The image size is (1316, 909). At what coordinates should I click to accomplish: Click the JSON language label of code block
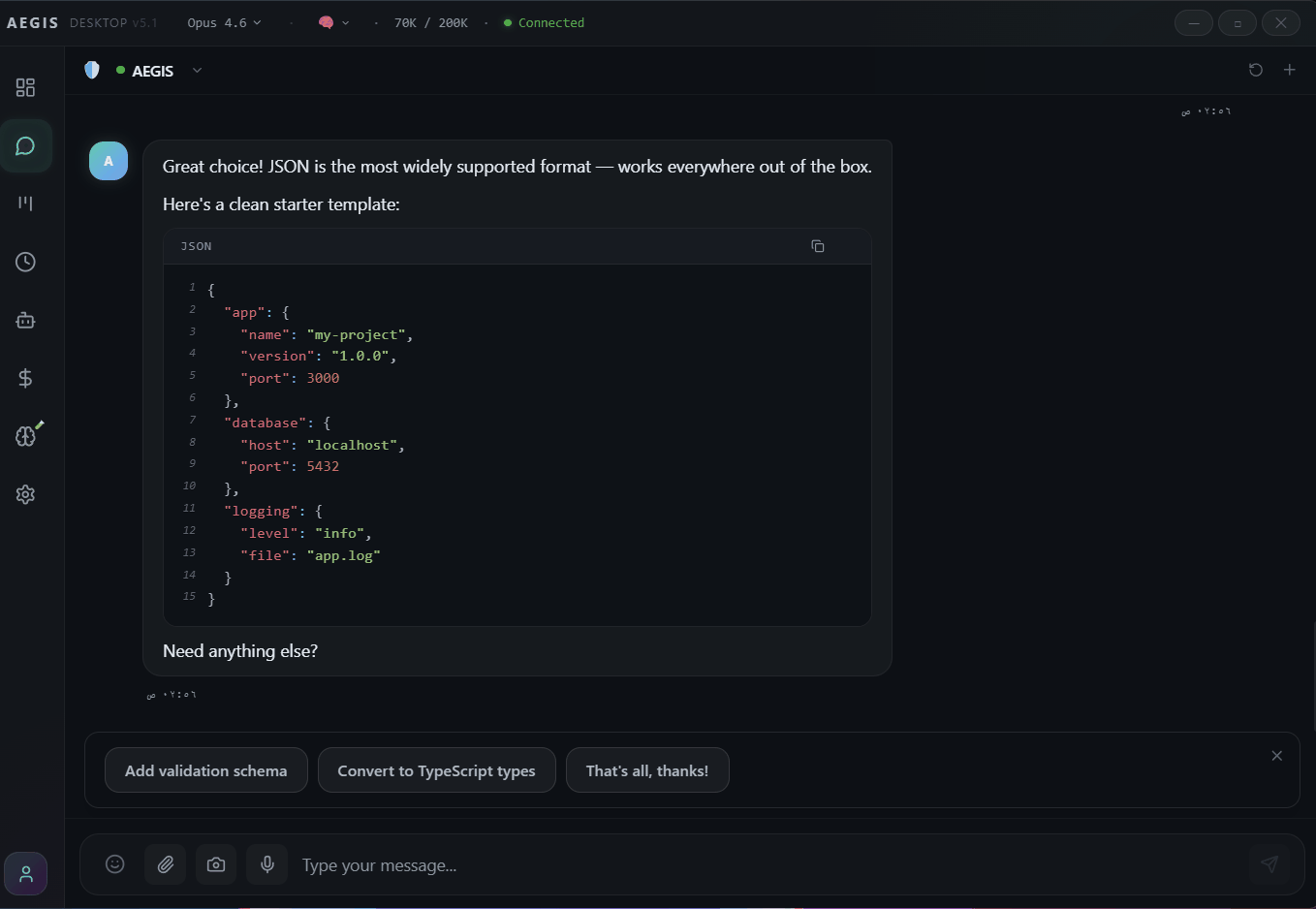196,246
